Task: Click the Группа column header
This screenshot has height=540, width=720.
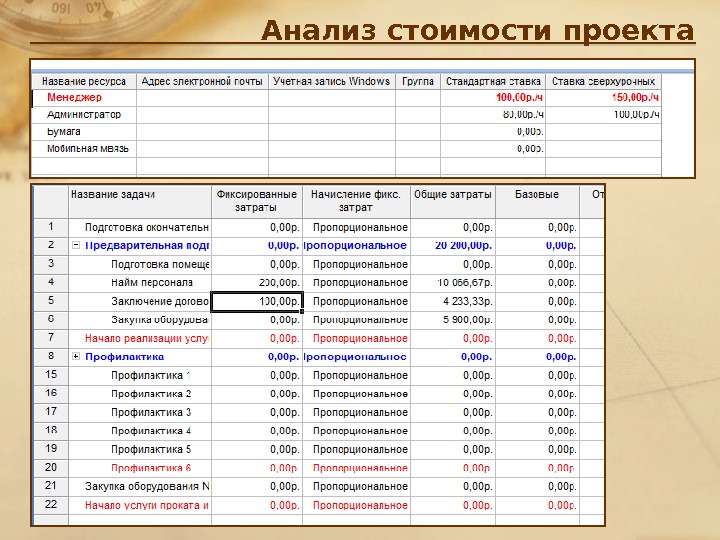Action: [x=418, y=81]
